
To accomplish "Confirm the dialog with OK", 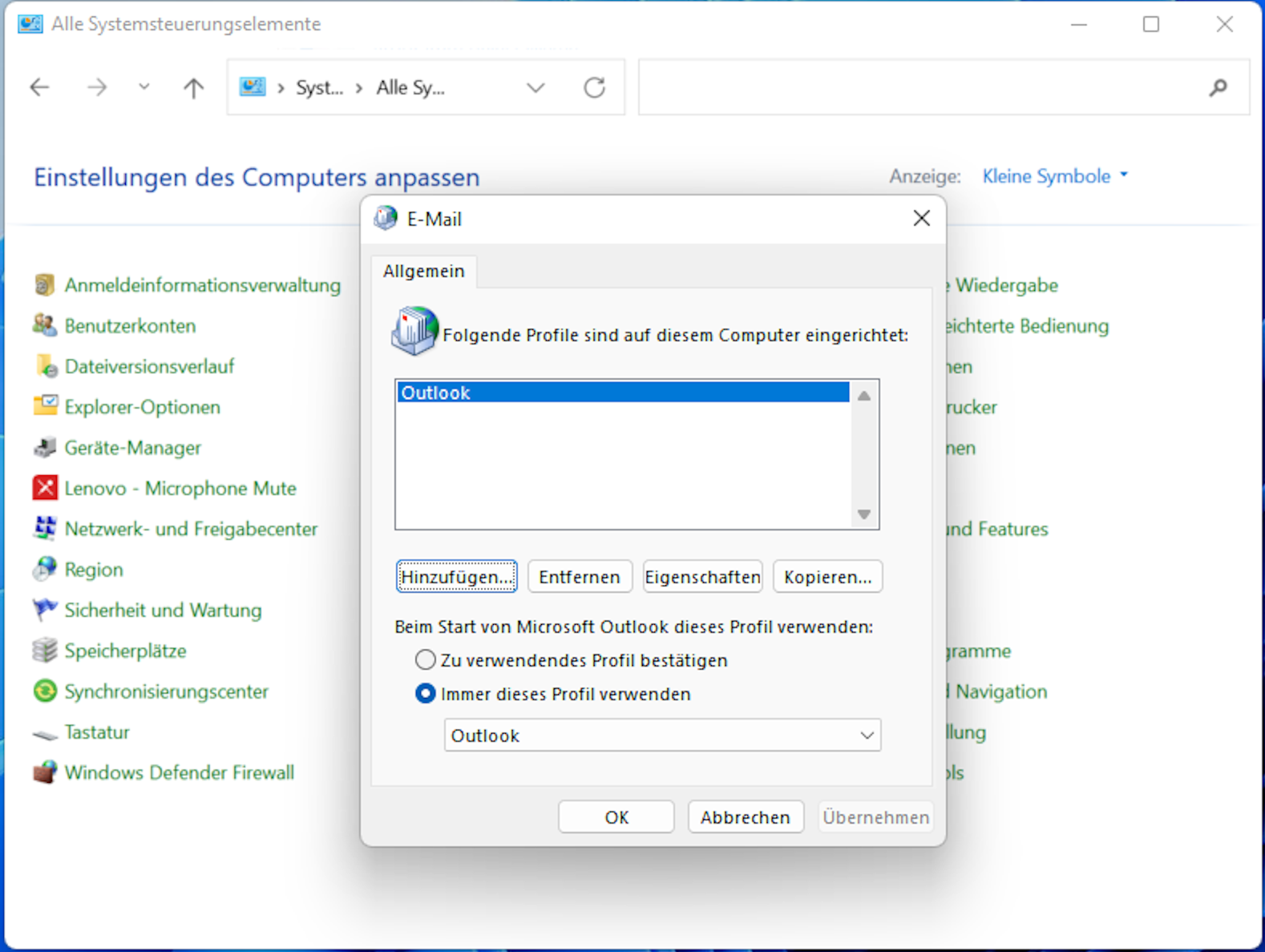I will click(616, 817).
